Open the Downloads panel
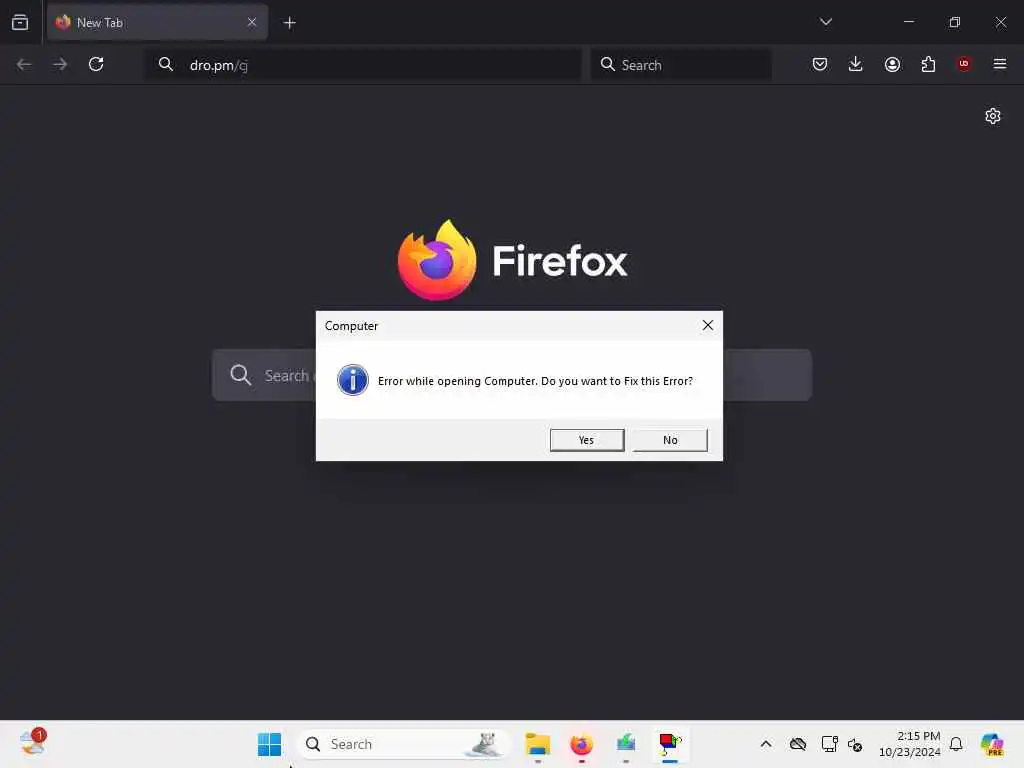The image size is (1024, 768). pyautogui.click(x=856, y=64)
